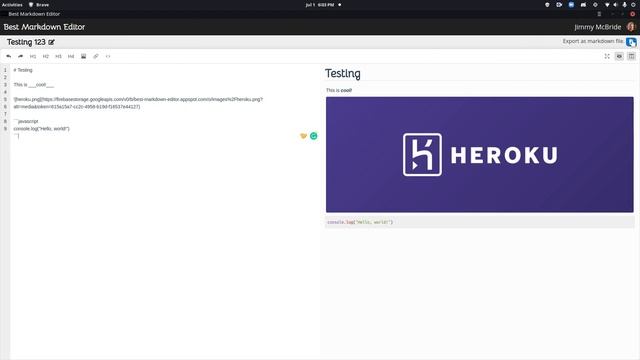The width and height of the screenshot is (640, 360).
Task: Click the redo arrow in the editor toolbar
Action: coord(20,56)
